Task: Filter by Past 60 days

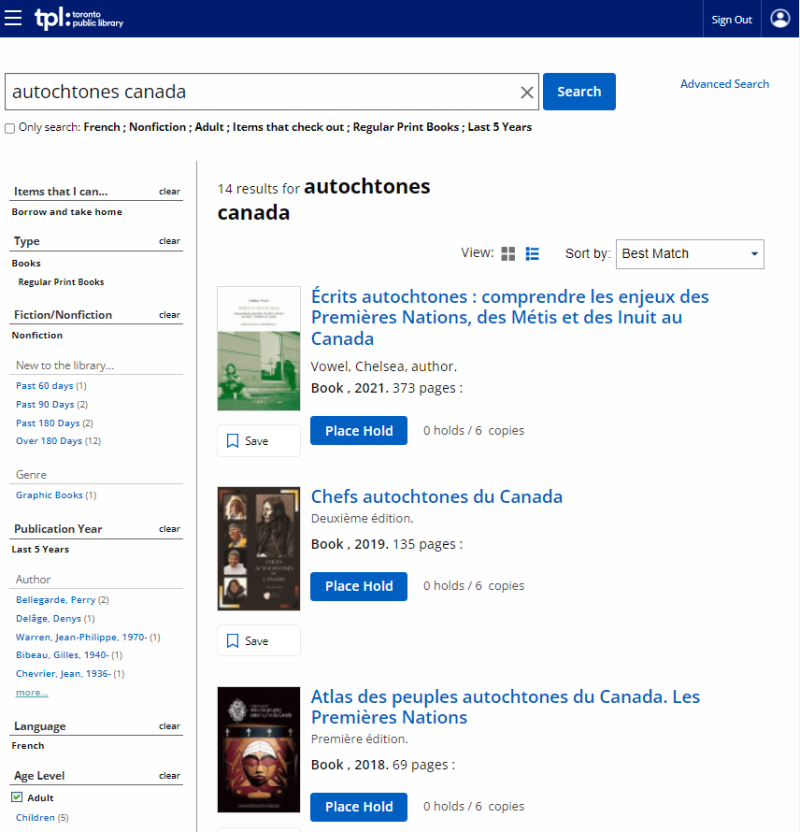Action: [x=45, y=386]
